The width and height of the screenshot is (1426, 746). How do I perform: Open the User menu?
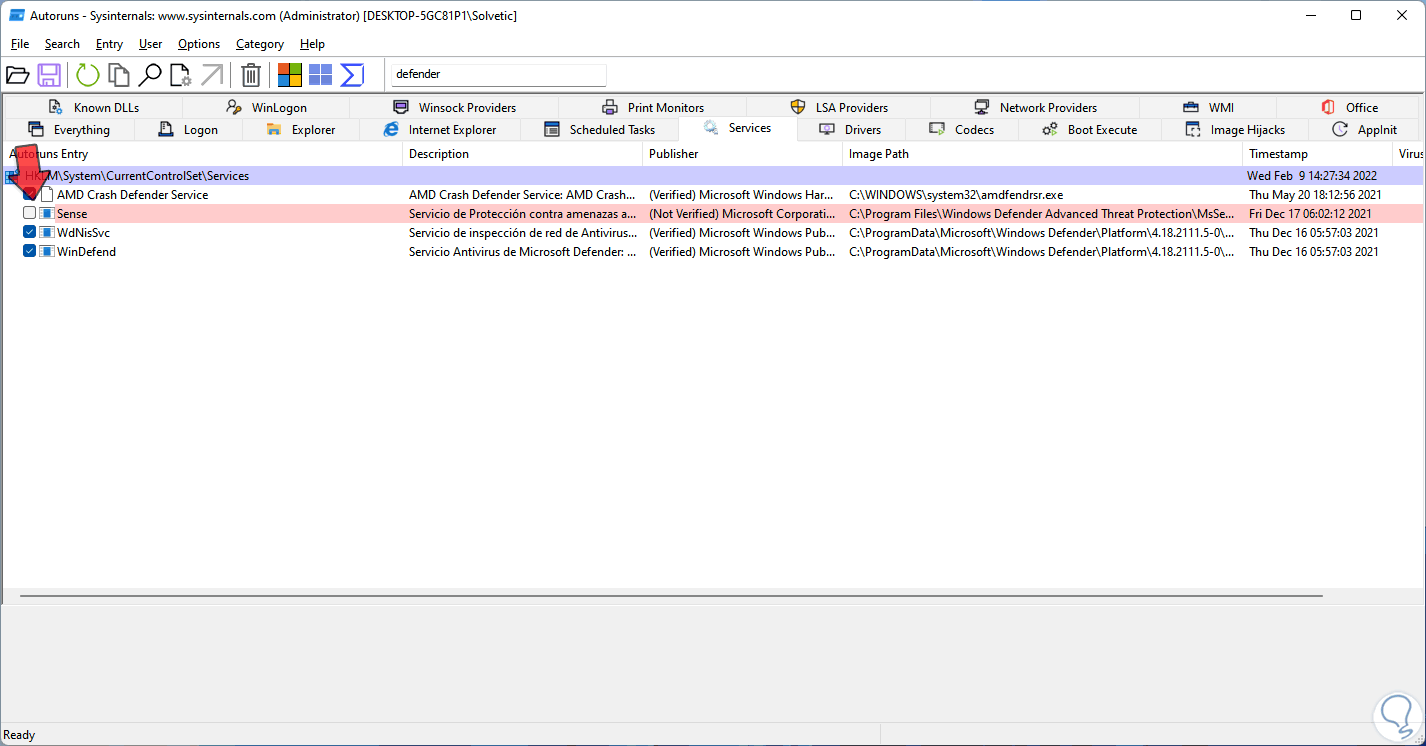[151, 44]
